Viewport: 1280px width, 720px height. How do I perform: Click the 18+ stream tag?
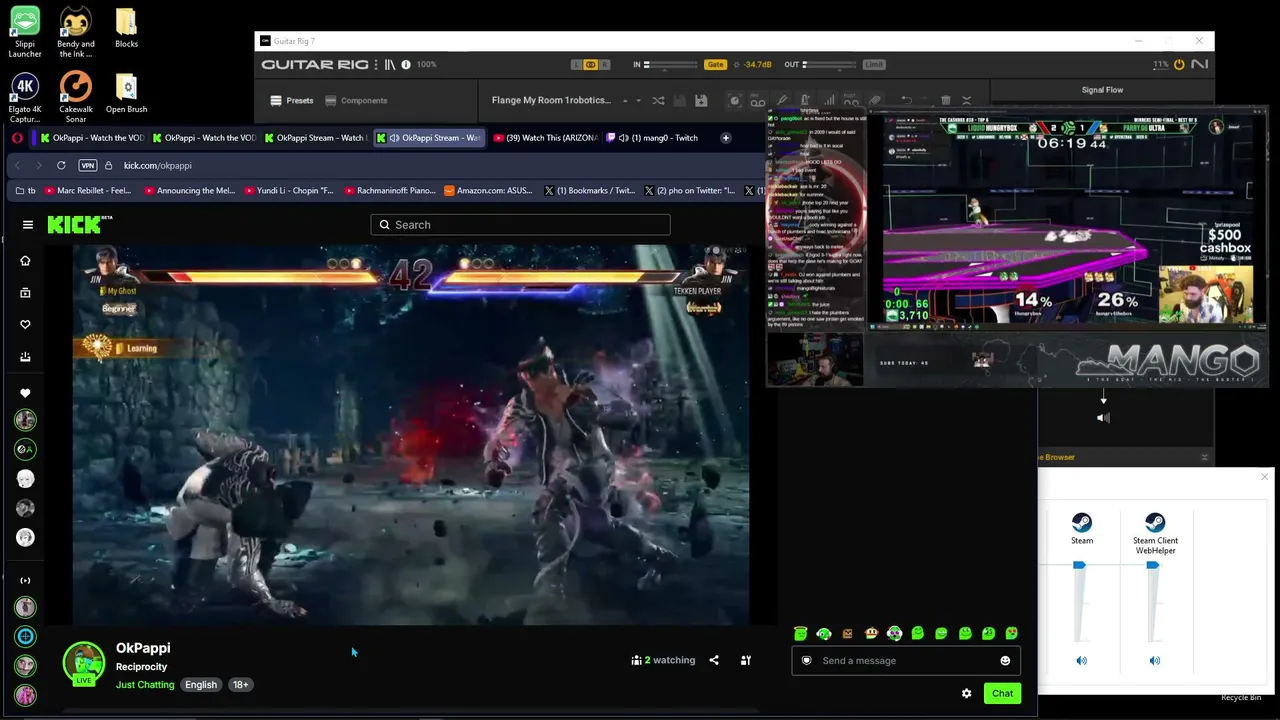click(x=240, y=685)
